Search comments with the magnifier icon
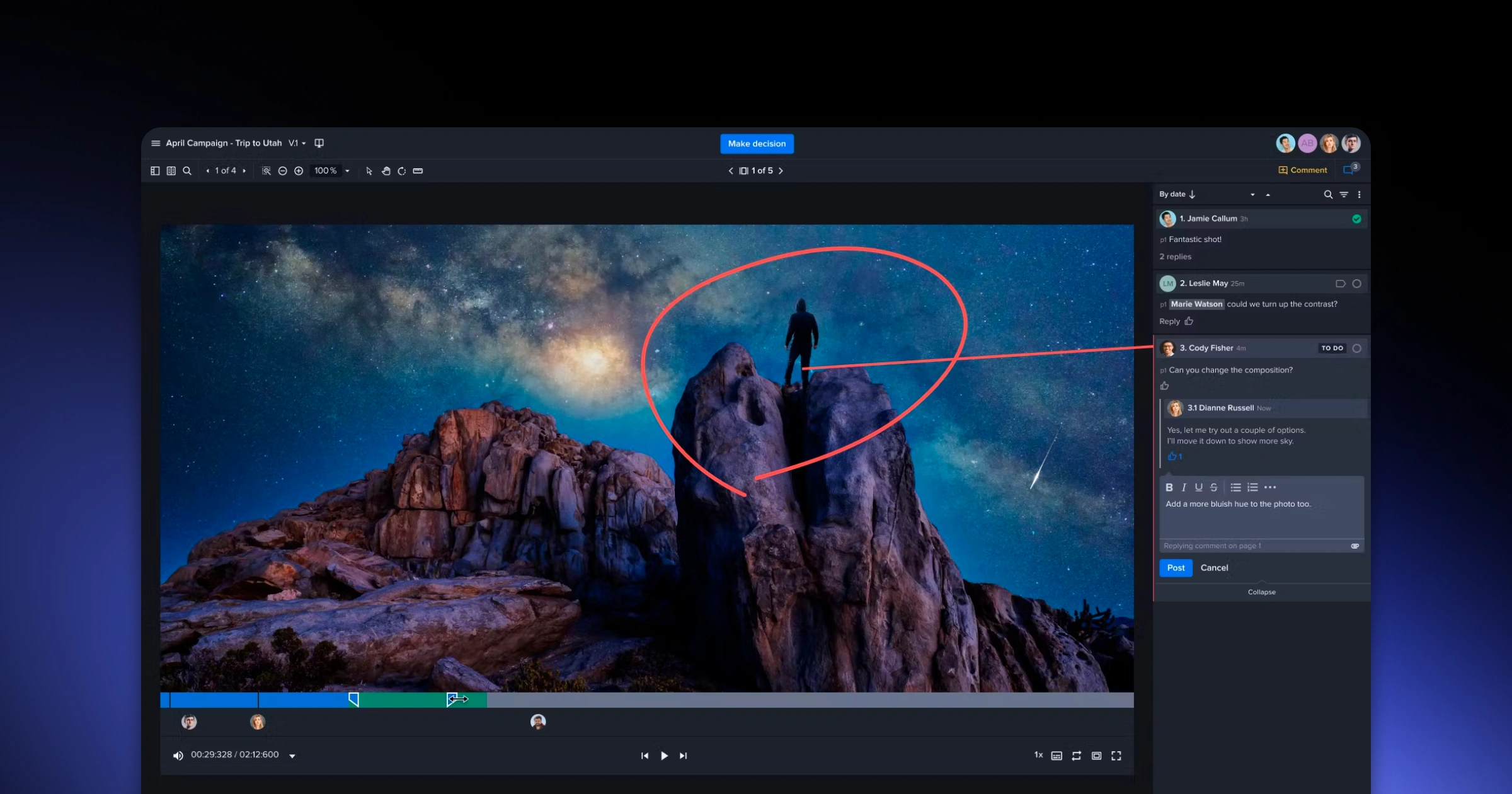This screenshot has width=1512, height=794. pyautogui.click(x=1328, y=195)
